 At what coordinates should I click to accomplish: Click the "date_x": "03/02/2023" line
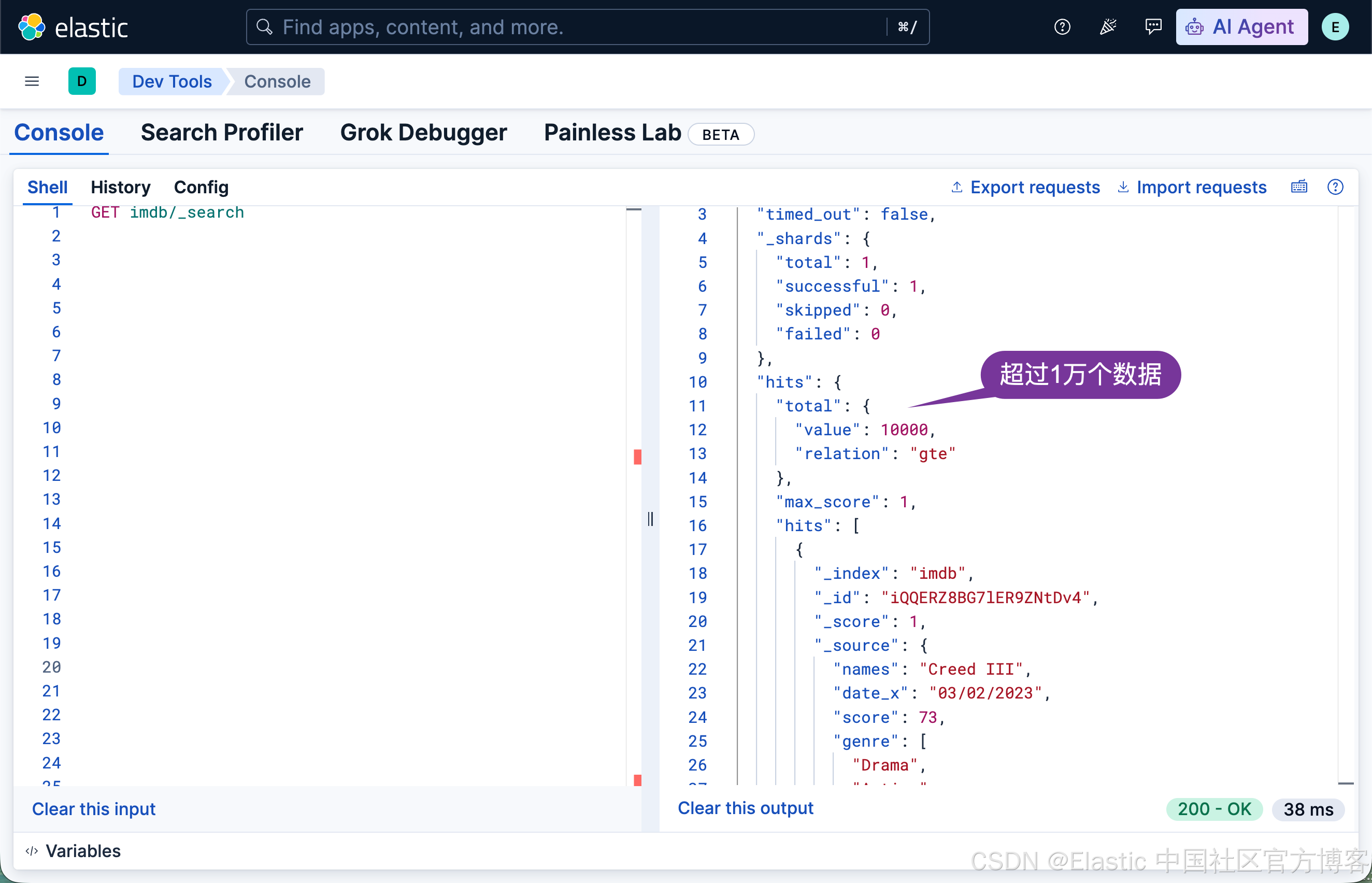(x=942, y=693)
